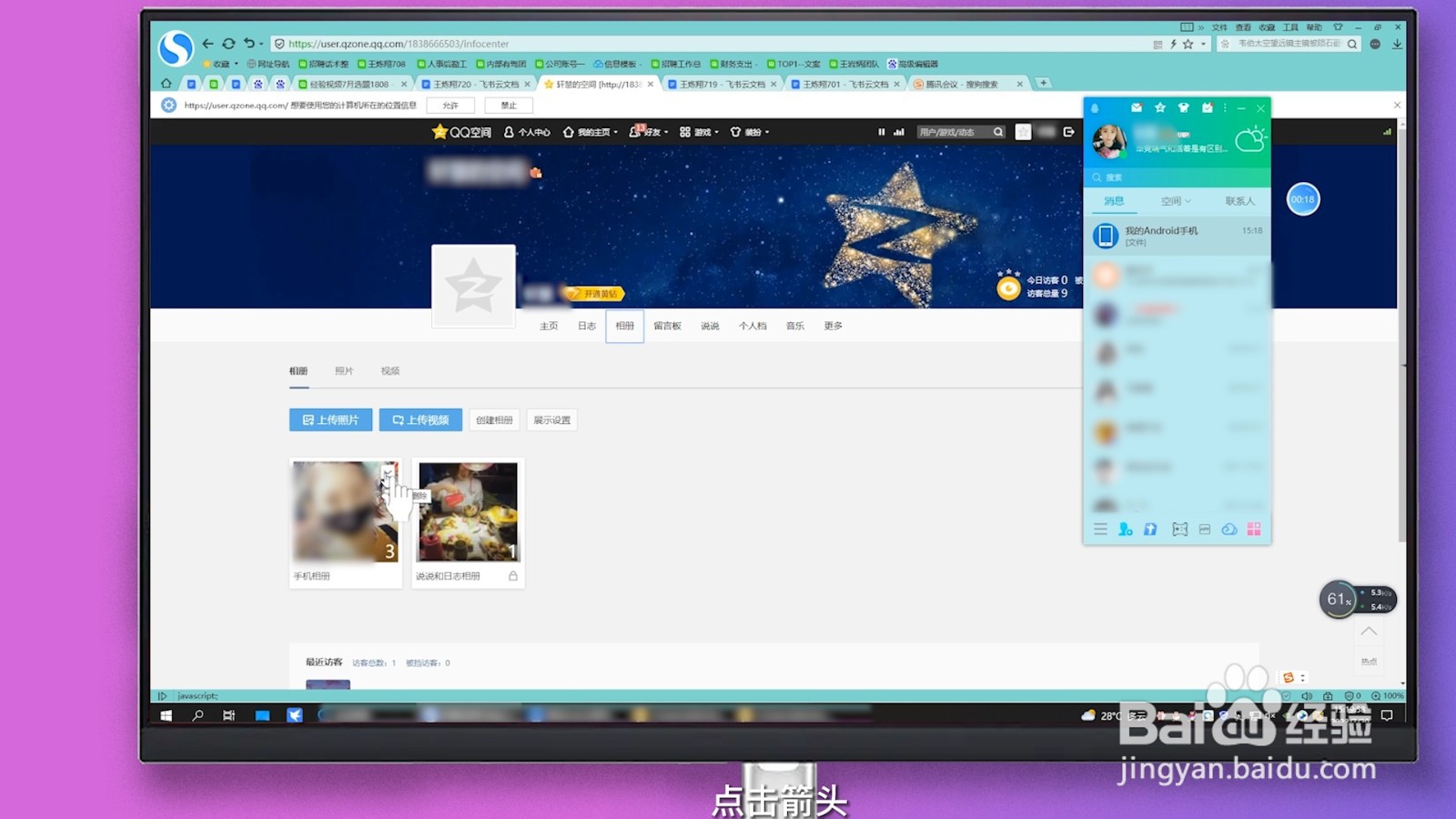
Task: Open the 留言板 navigation tab
Action: tap(667, 326)
